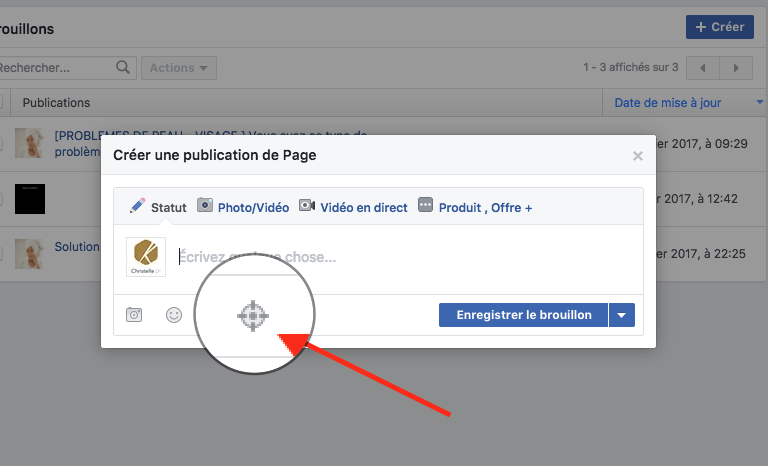Check the box for the black thumbnail draft
This screenshot has width=768, height=466.
2,199
